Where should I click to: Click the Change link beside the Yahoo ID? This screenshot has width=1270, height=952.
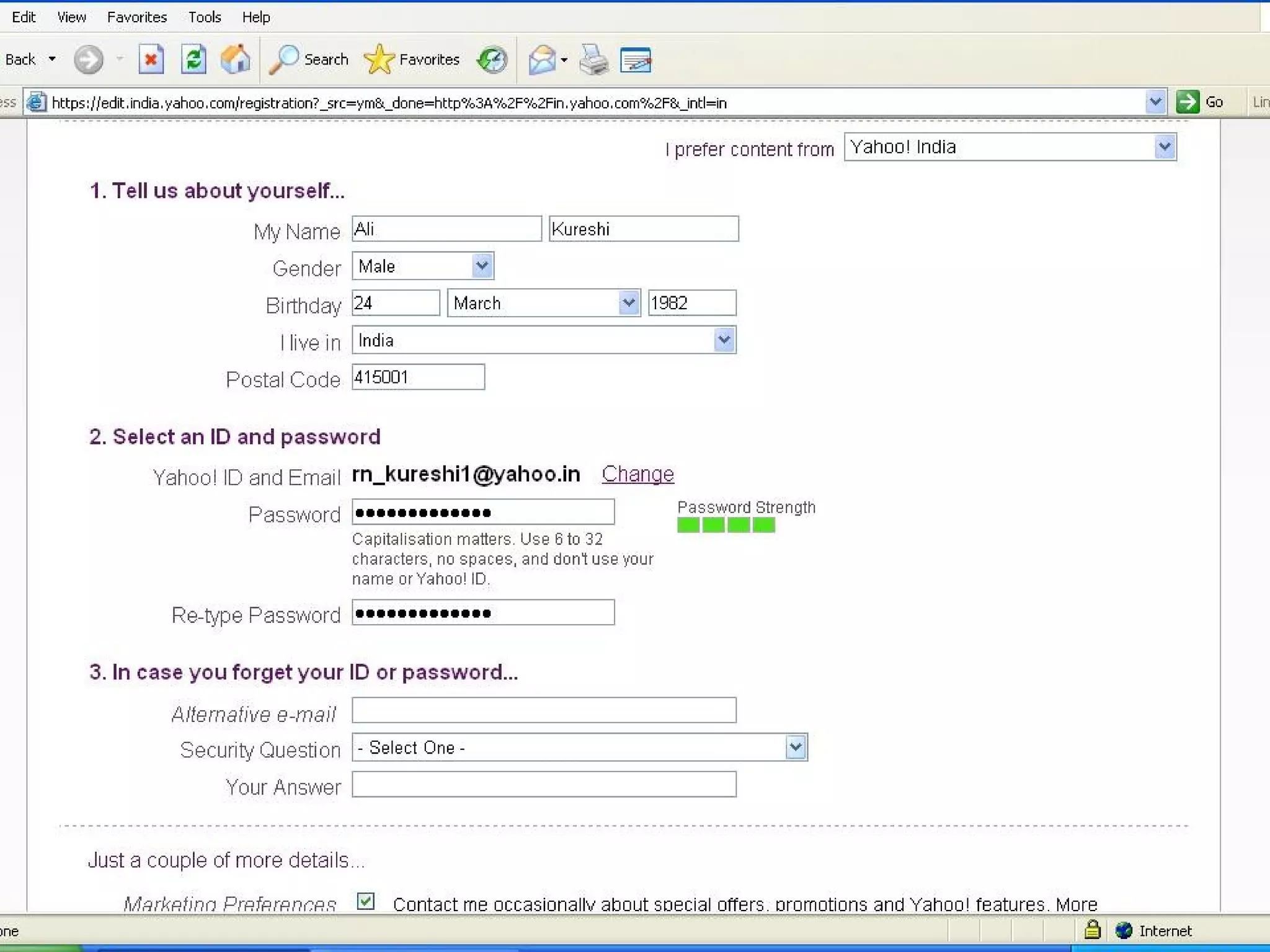pyautogui.click(x=637, y=474)
